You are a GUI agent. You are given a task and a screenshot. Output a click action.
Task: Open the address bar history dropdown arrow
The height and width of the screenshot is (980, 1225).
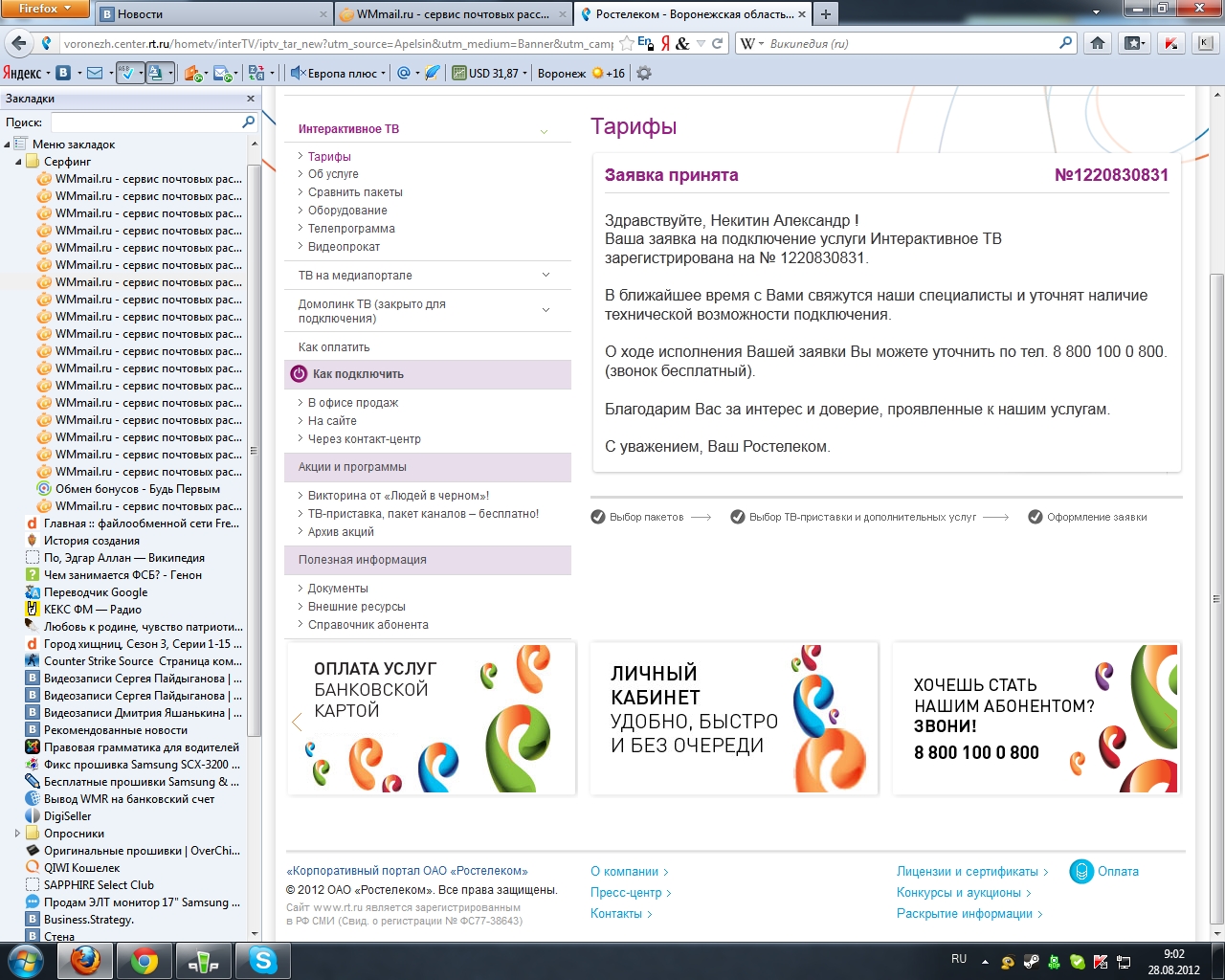pyautogui.click(x=701, y=43)
